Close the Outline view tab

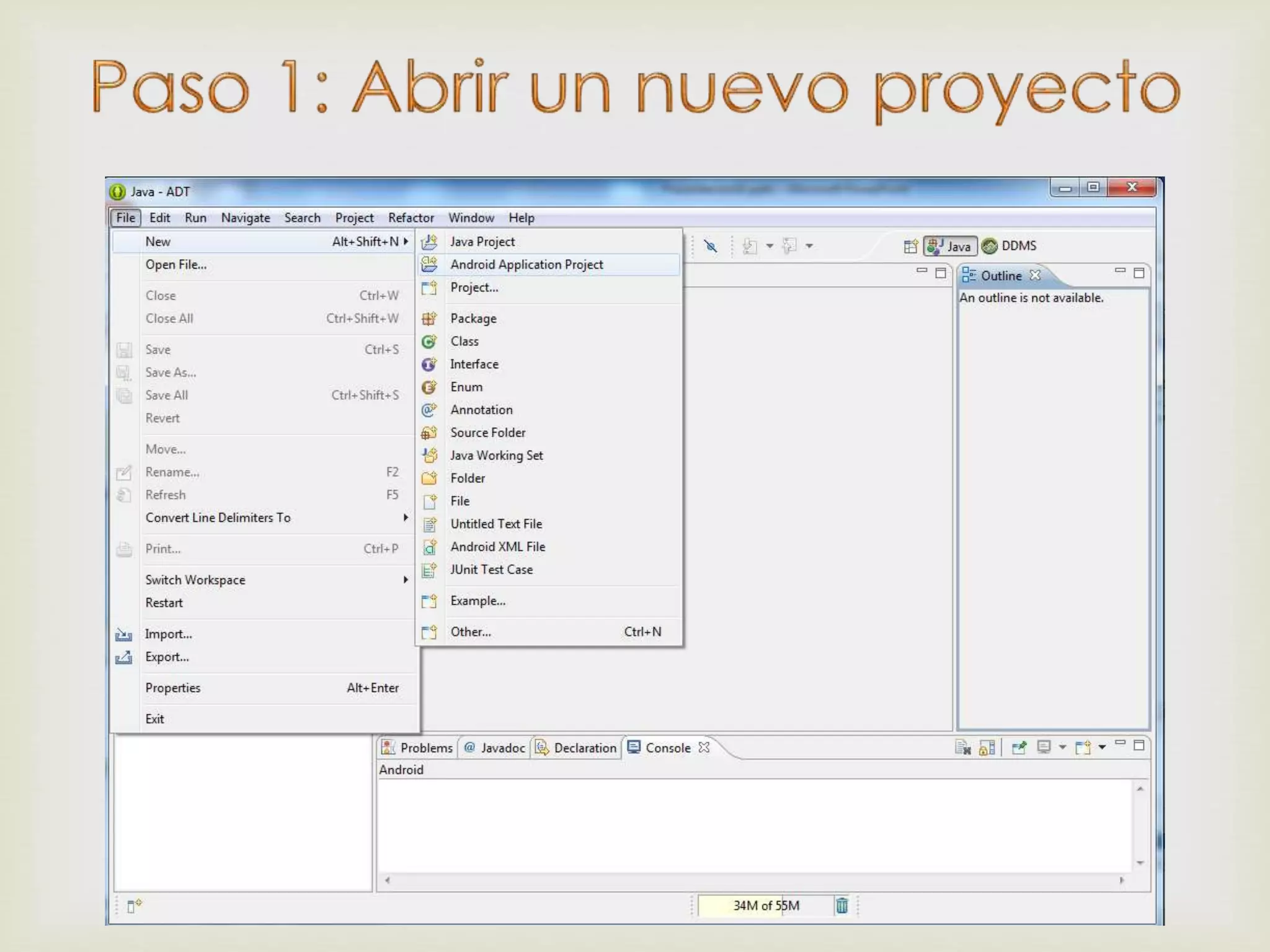point(1035,275)
